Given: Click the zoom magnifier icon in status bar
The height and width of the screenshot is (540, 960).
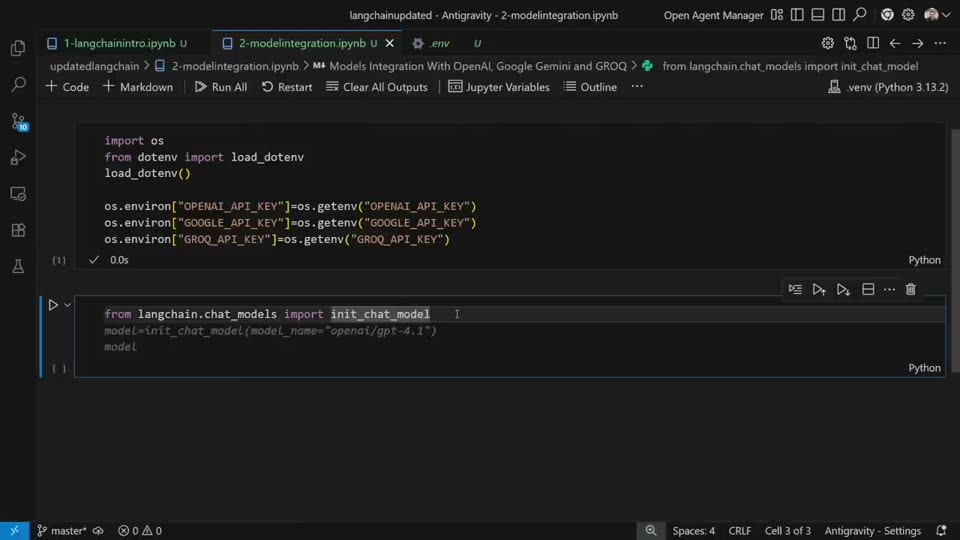Looking at the screenshot, I should [x=650, y=531].
